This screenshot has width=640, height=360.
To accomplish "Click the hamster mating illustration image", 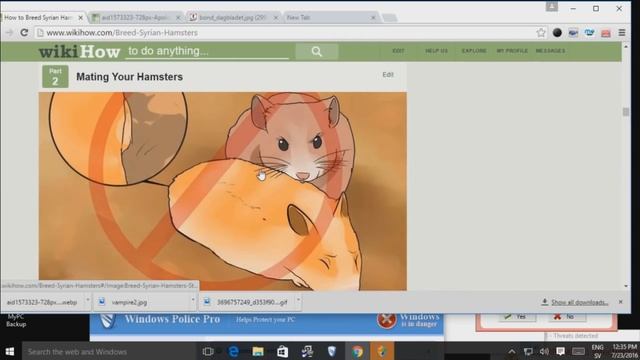I will coord(222,191).
